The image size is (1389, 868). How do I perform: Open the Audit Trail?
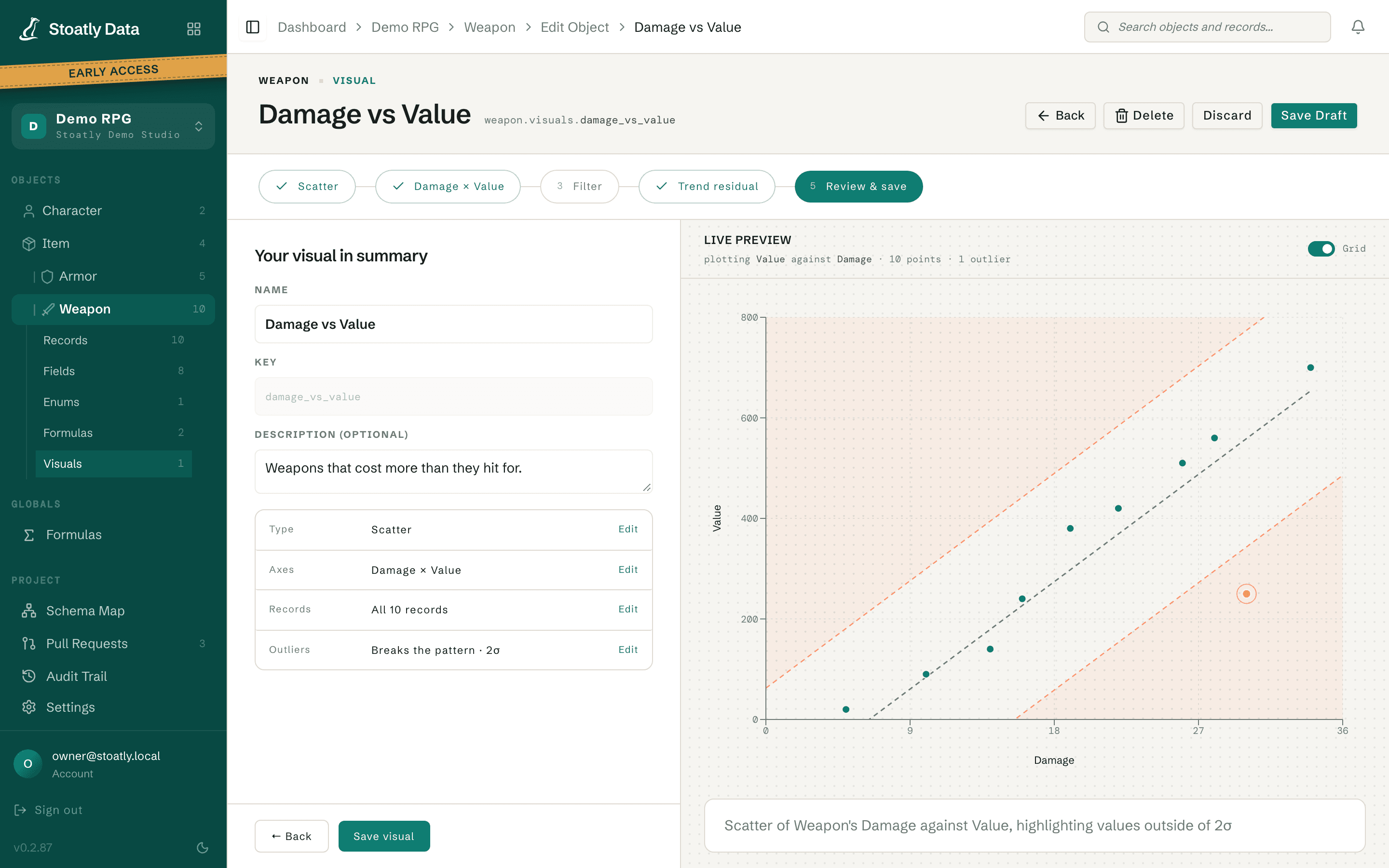tap(113, 676)
